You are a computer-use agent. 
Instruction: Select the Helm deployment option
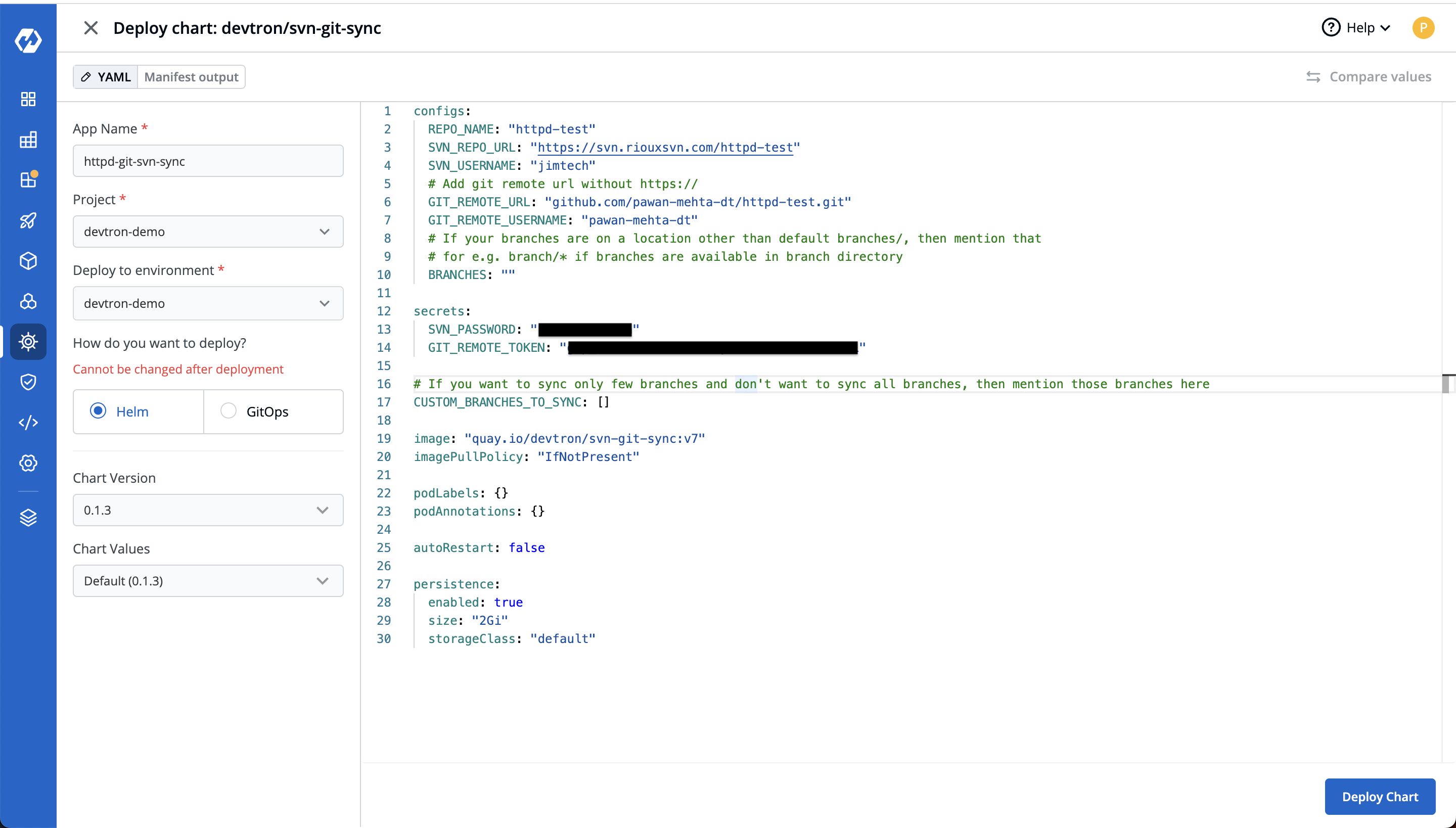click(x=98, y=410)
